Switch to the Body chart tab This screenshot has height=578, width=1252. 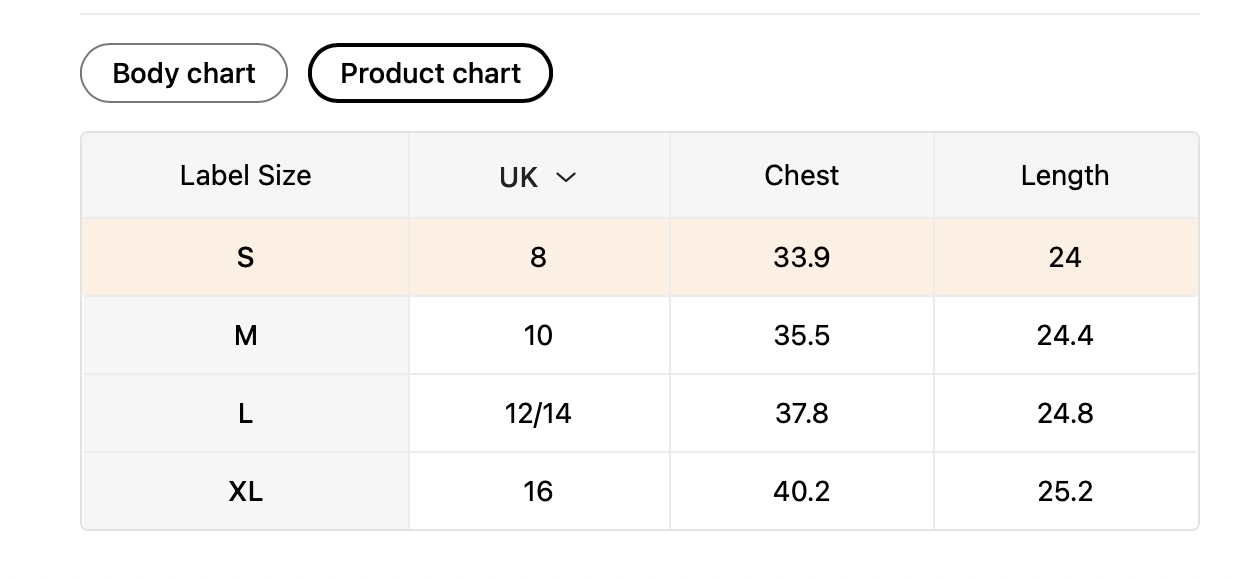tap(184, 73)
